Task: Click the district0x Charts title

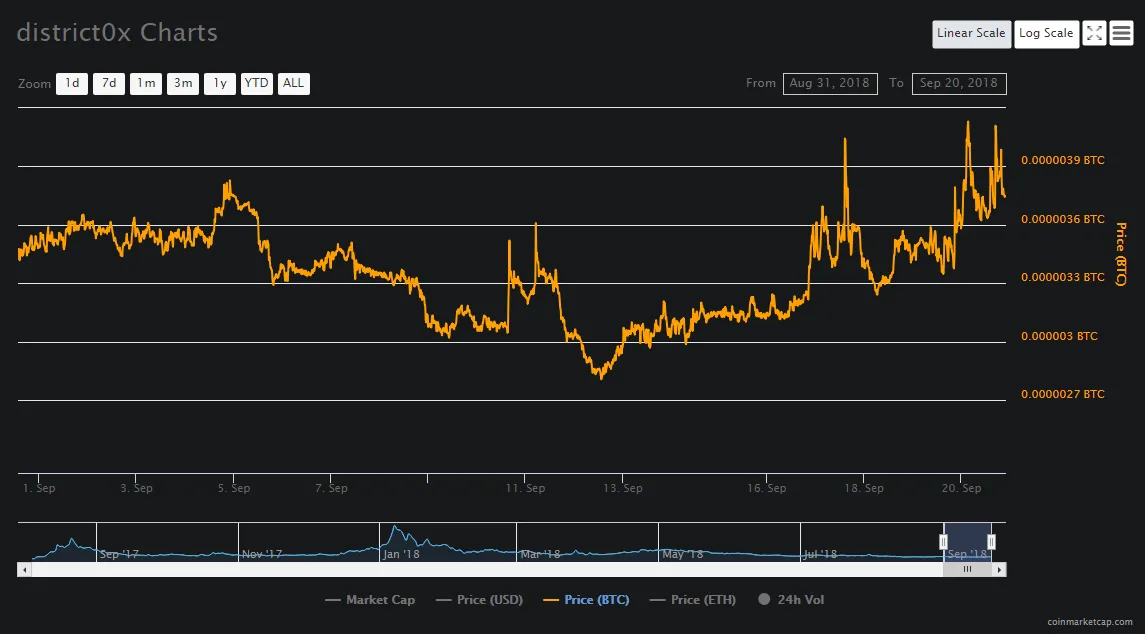Action: pos(117,33)
